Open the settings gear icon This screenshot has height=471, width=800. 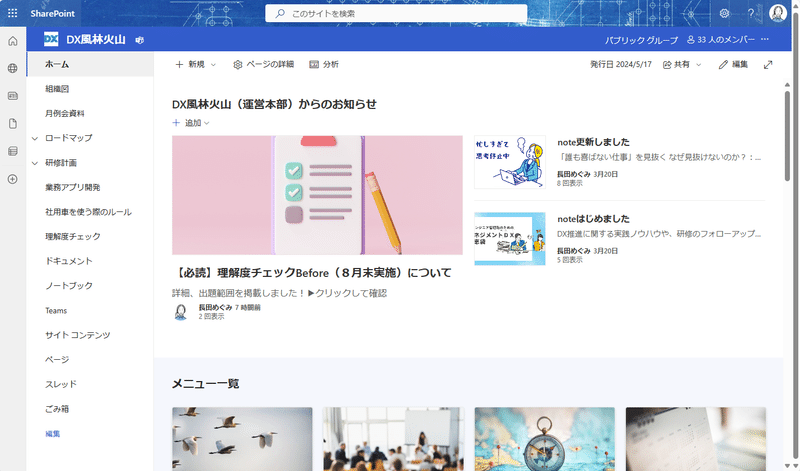[x=724, y=13]
